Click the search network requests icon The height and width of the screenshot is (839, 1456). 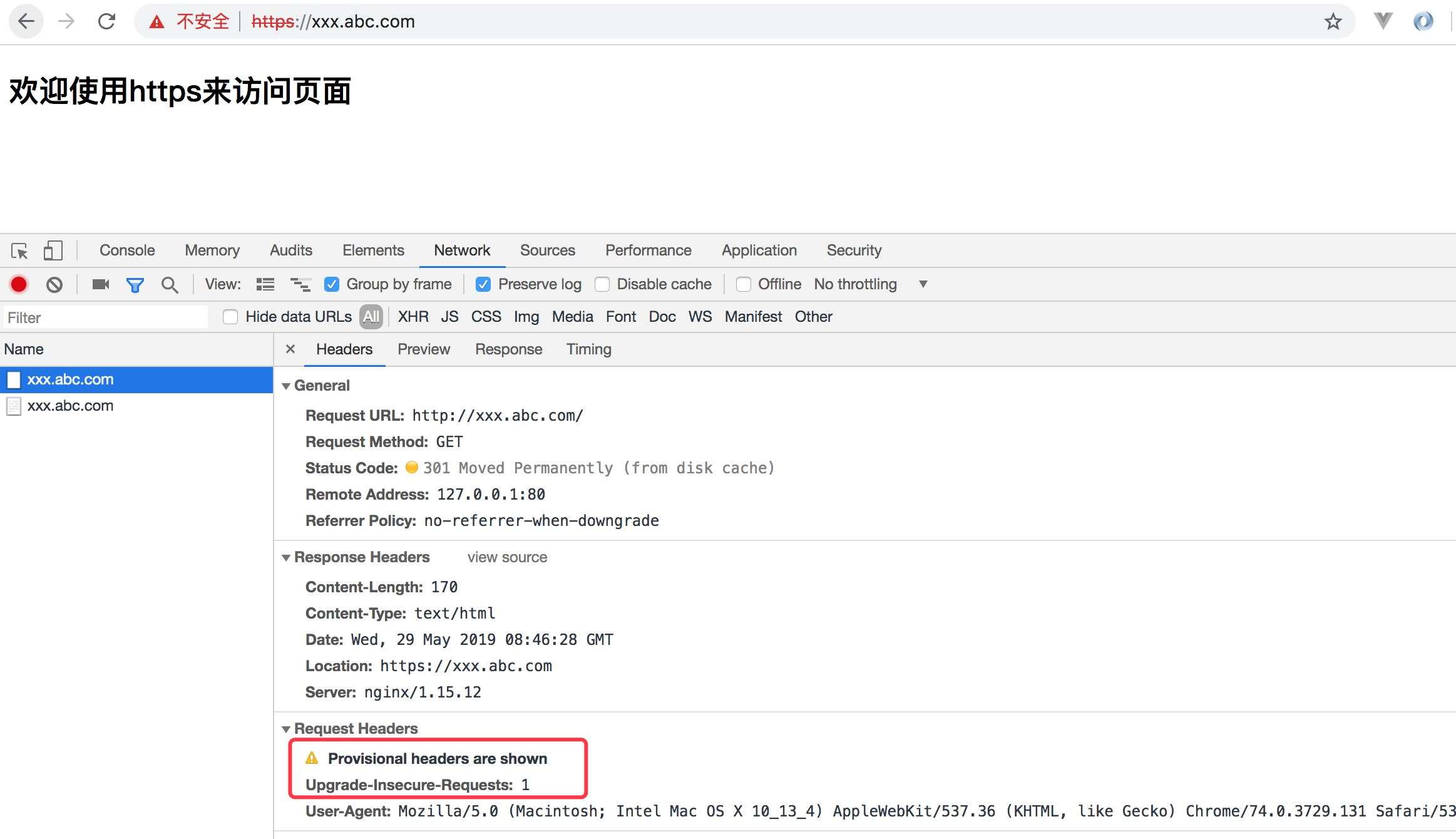tap(170, 284)
